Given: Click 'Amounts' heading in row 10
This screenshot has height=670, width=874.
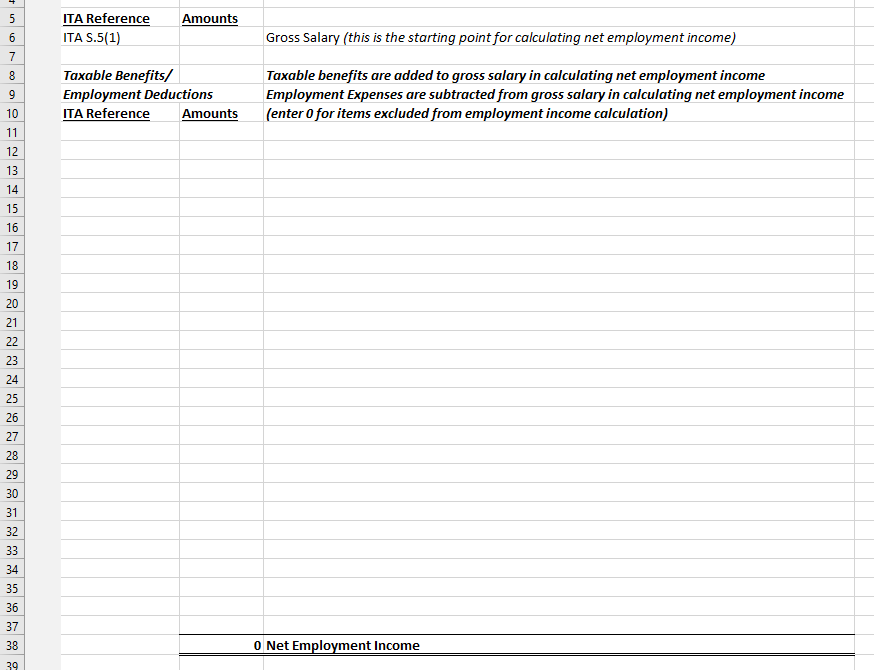Looking at the screenshot, I should [210, 113].
